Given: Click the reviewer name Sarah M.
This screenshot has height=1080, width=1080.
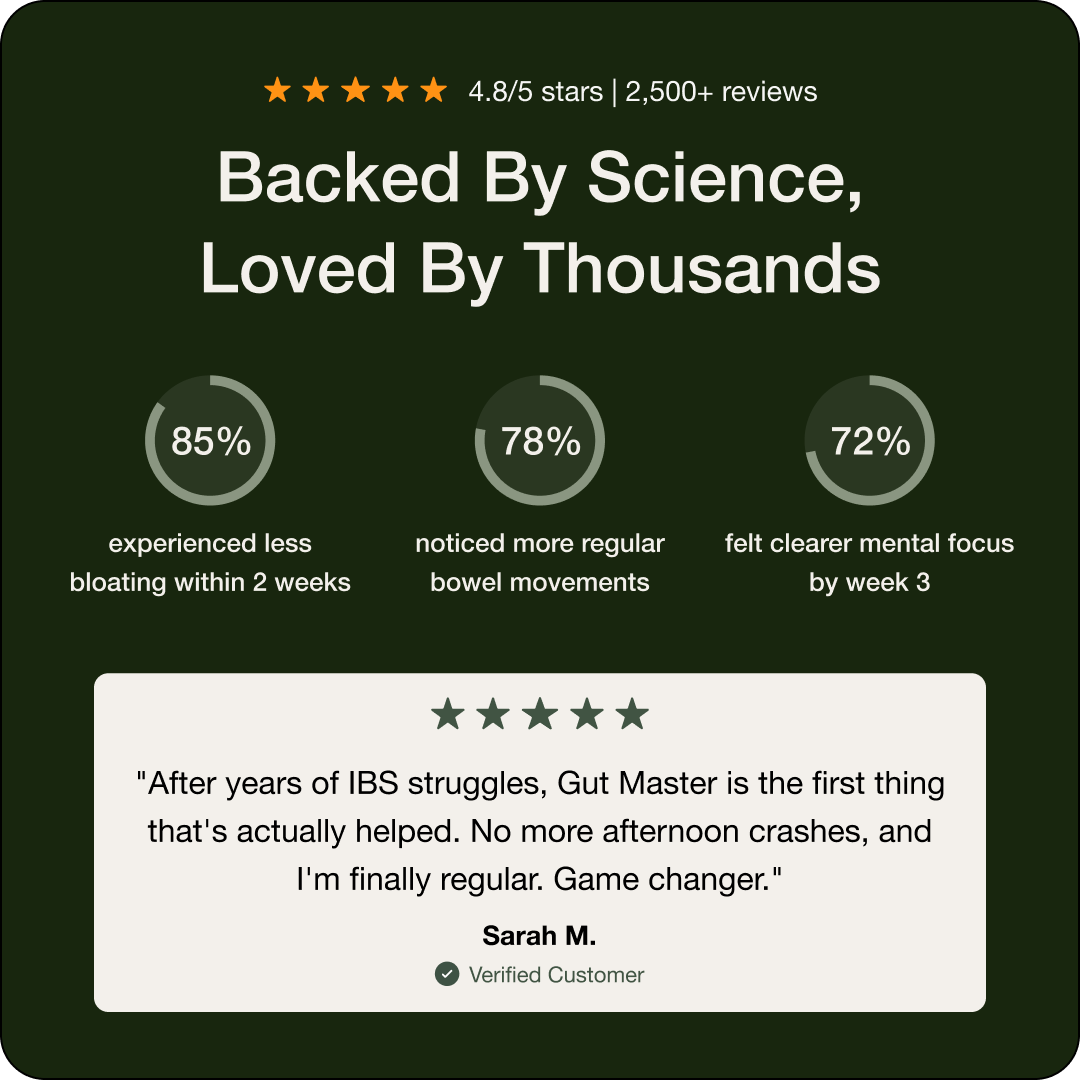Looking at the screenshot, I should (539, 936).
